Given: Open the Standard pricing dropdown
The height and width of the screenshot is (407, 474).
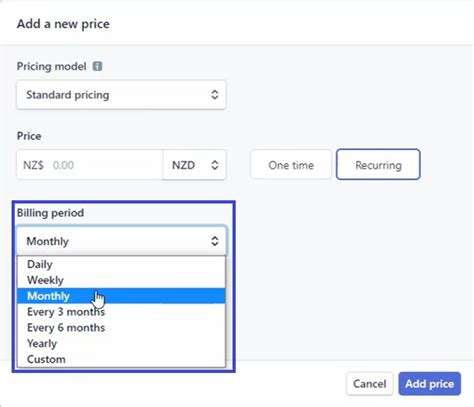Looking at the screenshot, I should pos(121,95).
